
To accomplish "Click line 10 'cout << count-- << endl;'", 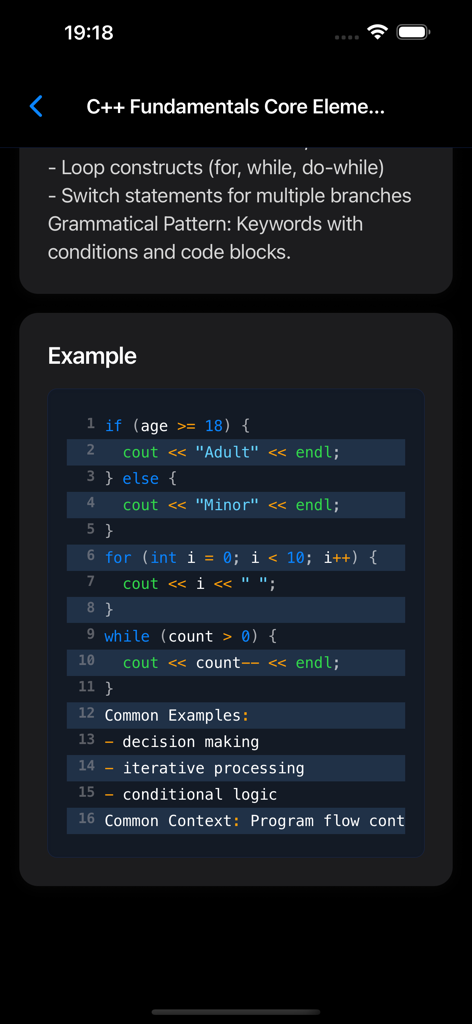I will click(236, 663).
